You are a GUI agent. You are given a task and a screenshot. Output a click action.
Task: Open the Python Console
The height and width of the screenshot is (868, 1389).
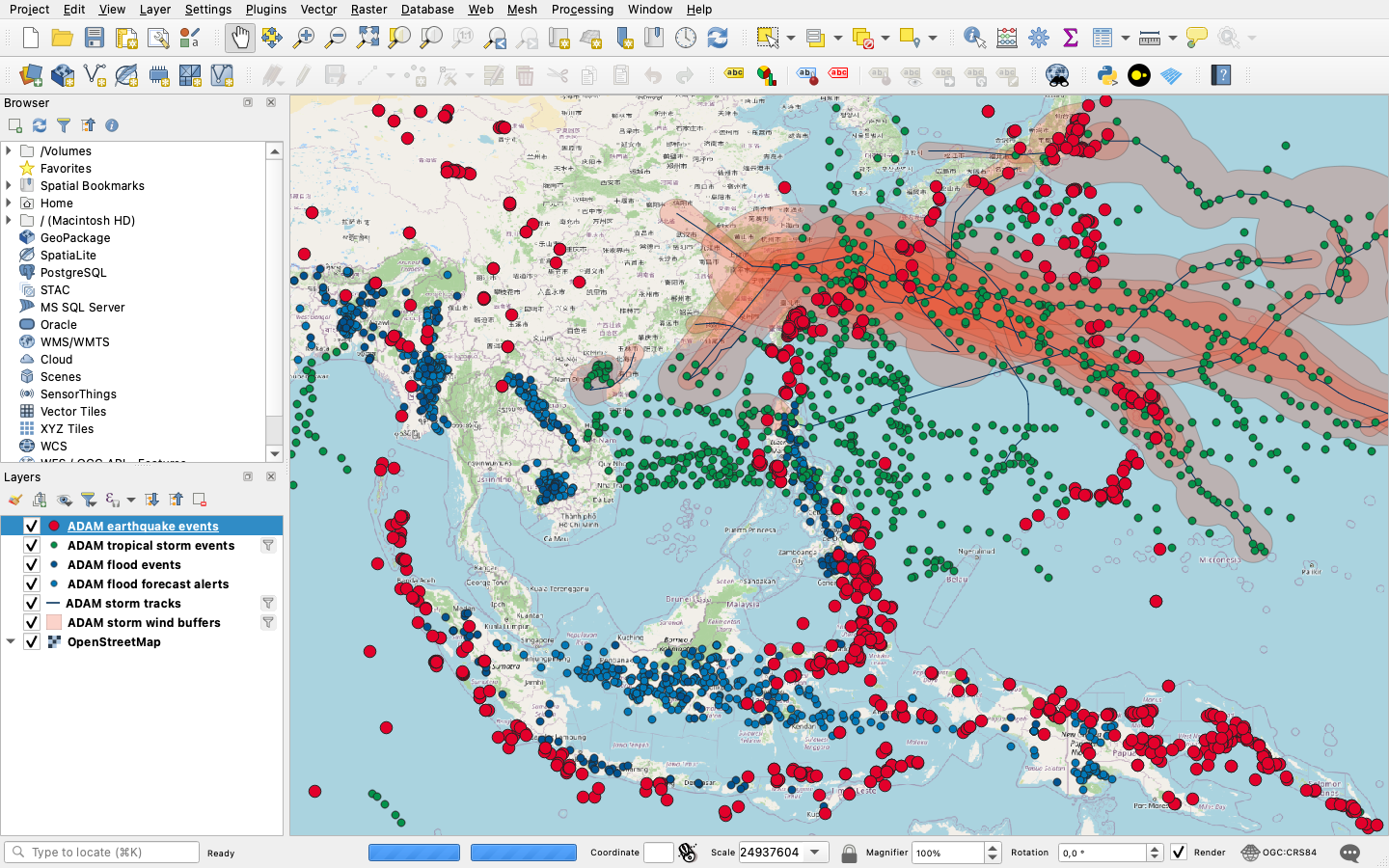coord(1107,75)
